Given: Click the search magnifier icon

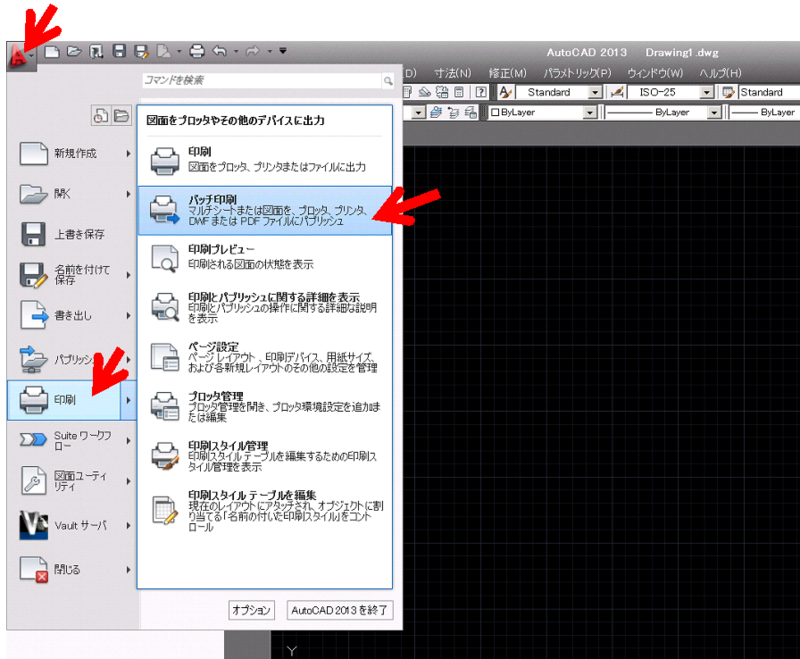Looking at the screenshot, I should [388, 81].
